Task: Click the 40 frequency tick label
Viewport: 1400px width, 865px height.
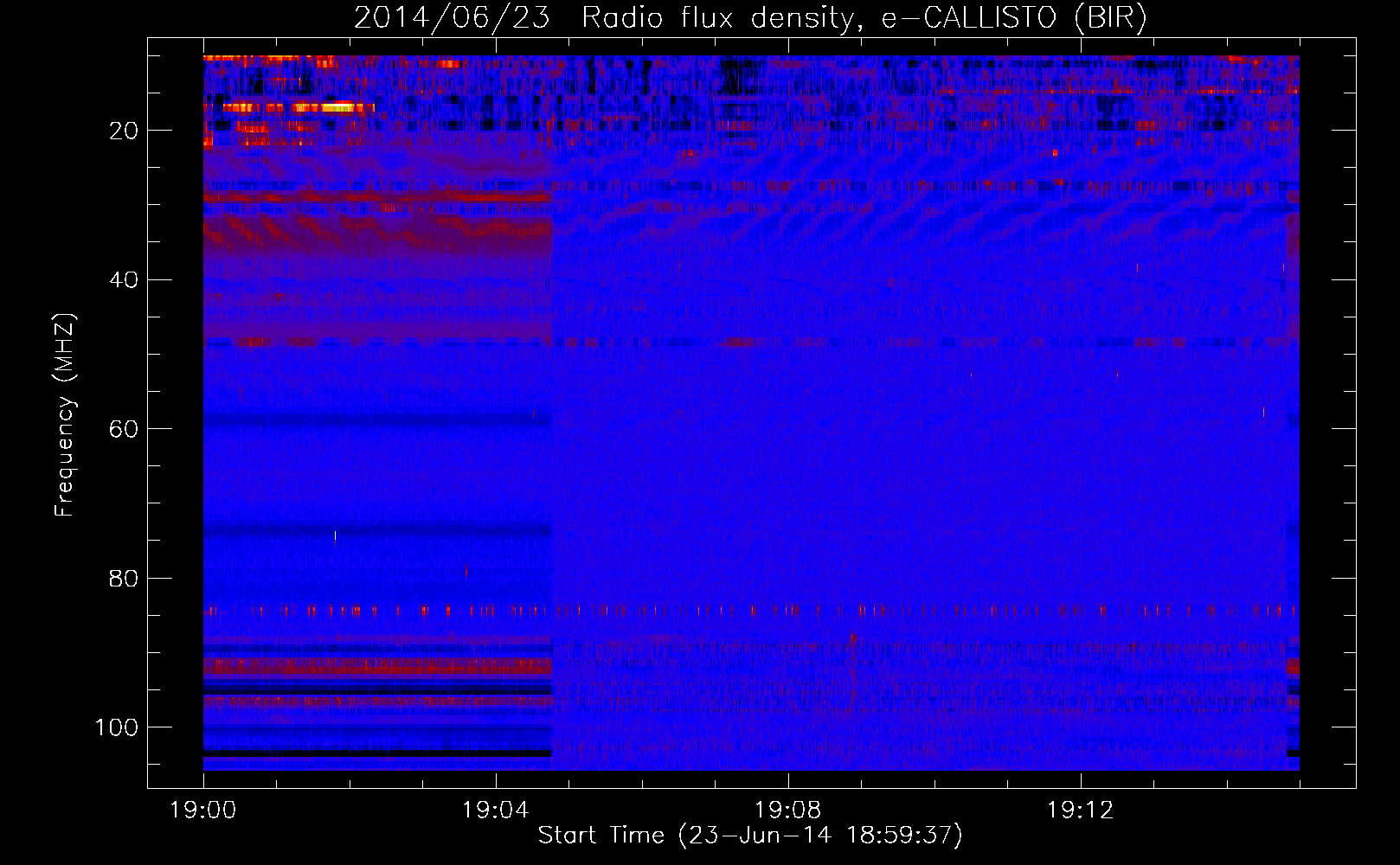Action: (124, 279)
